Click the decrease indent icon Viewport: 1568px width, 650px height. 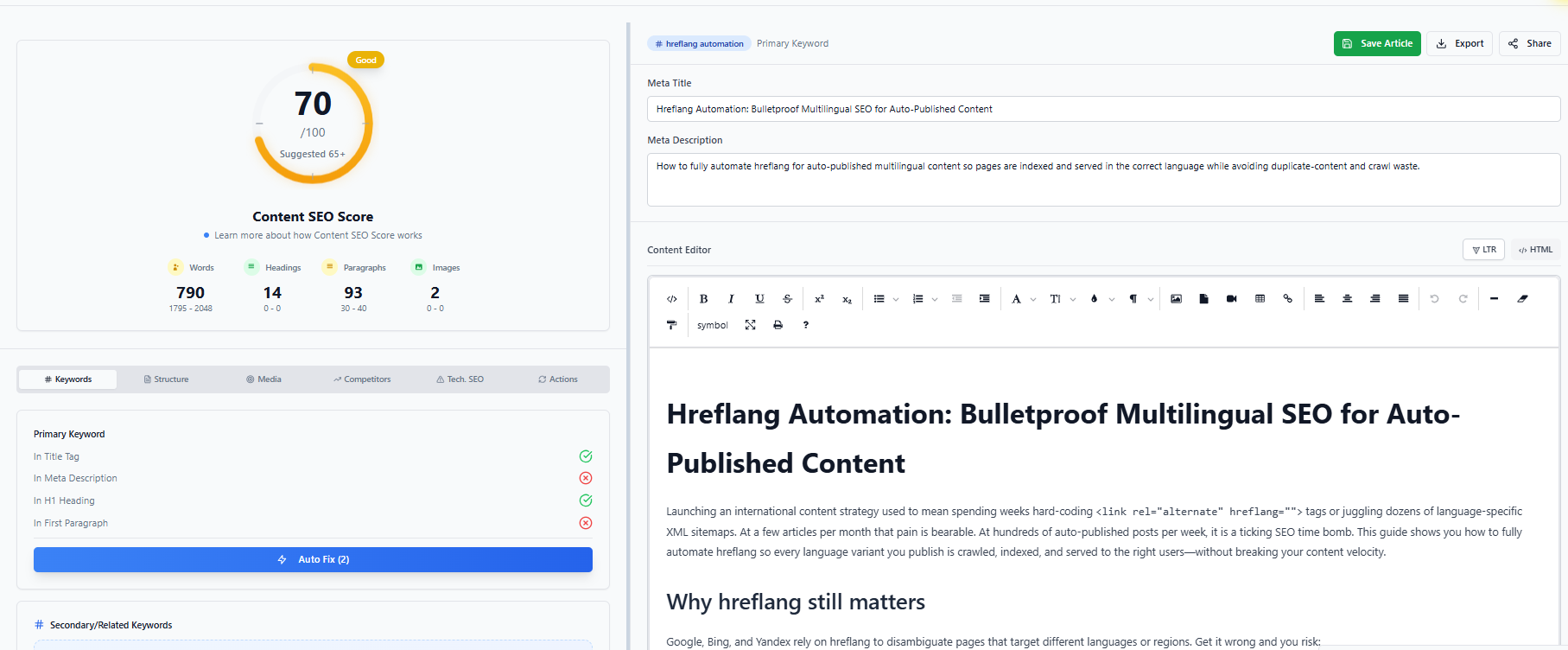click(x=956, y=299)
